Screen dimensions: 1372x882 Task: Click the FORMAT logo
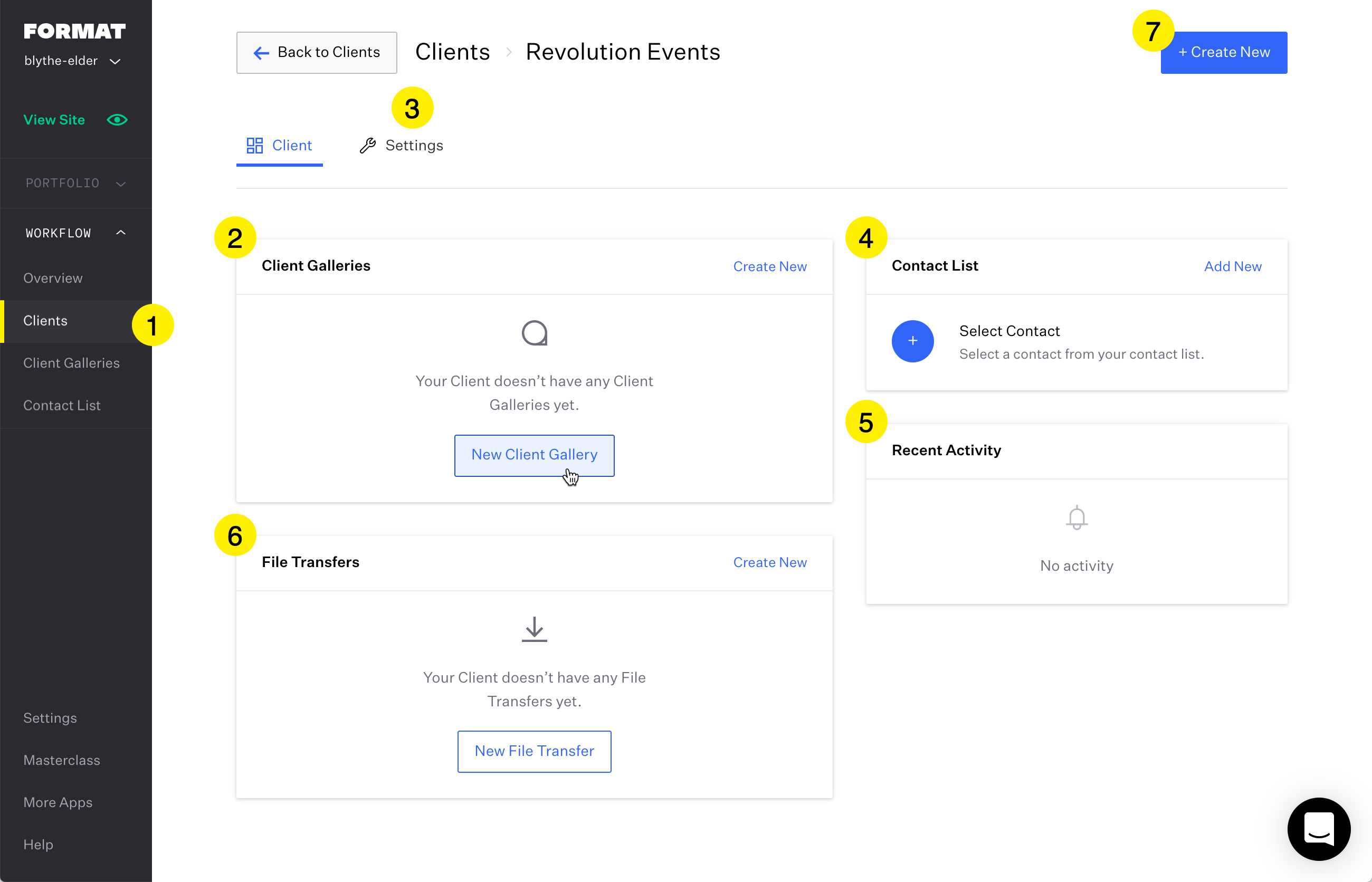pyautogui.click(x=74, y=31)
